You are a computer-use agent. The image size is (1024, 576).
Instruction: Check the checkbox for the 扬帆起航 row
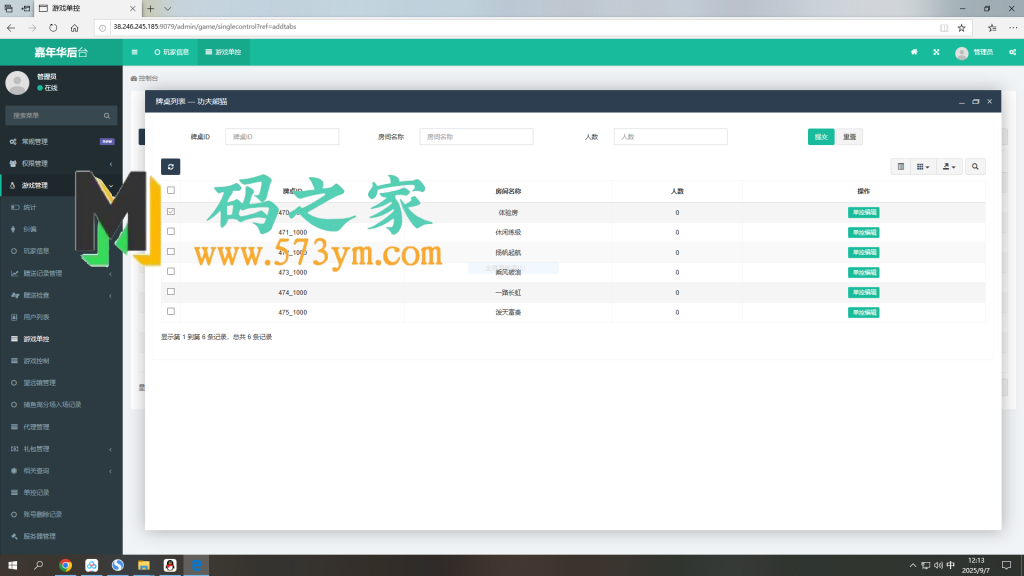tap(171, 251)
